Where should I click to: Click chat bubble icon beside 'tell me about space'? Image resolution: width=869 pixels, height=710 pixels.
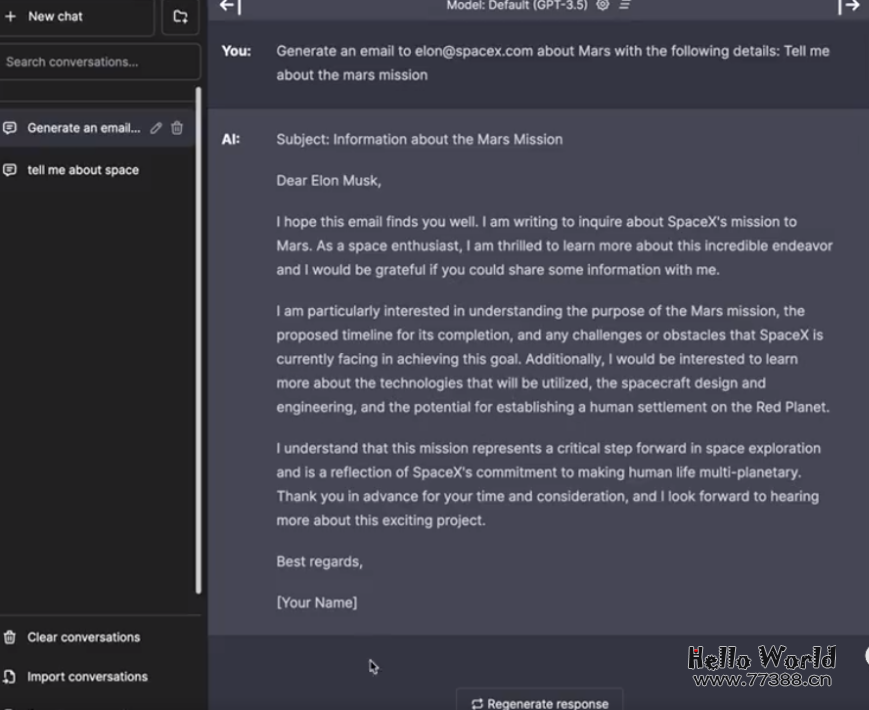[10, 170]
